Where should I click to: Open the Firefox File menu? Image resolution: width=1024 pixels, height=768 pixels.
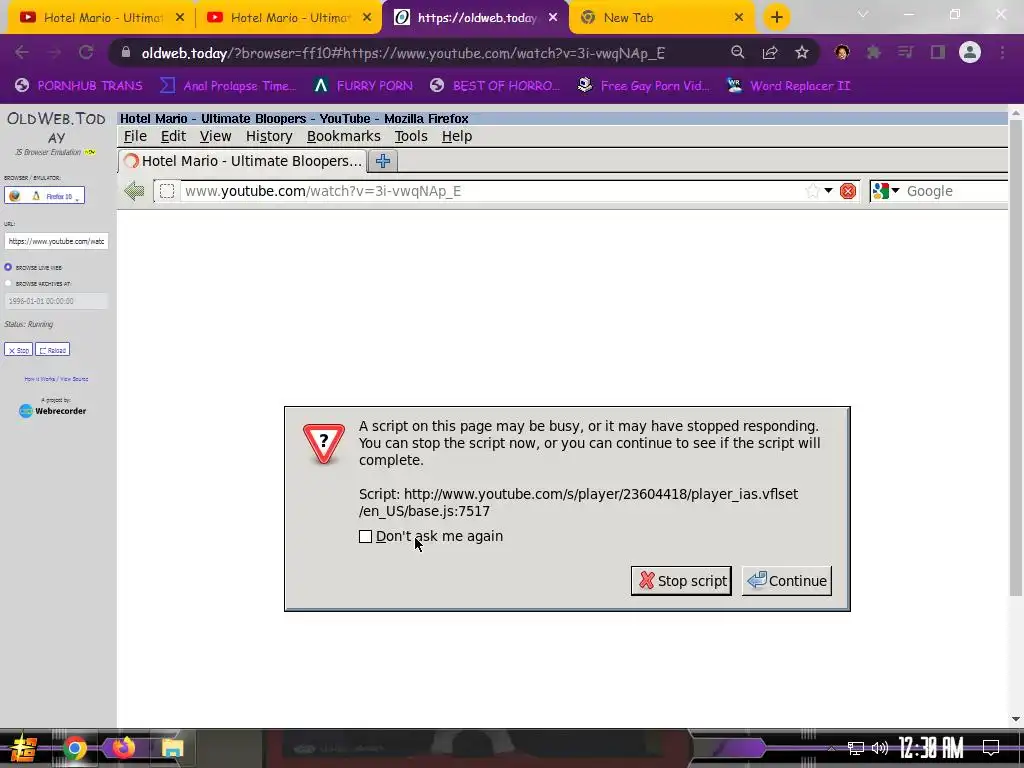tap(135, 136)
